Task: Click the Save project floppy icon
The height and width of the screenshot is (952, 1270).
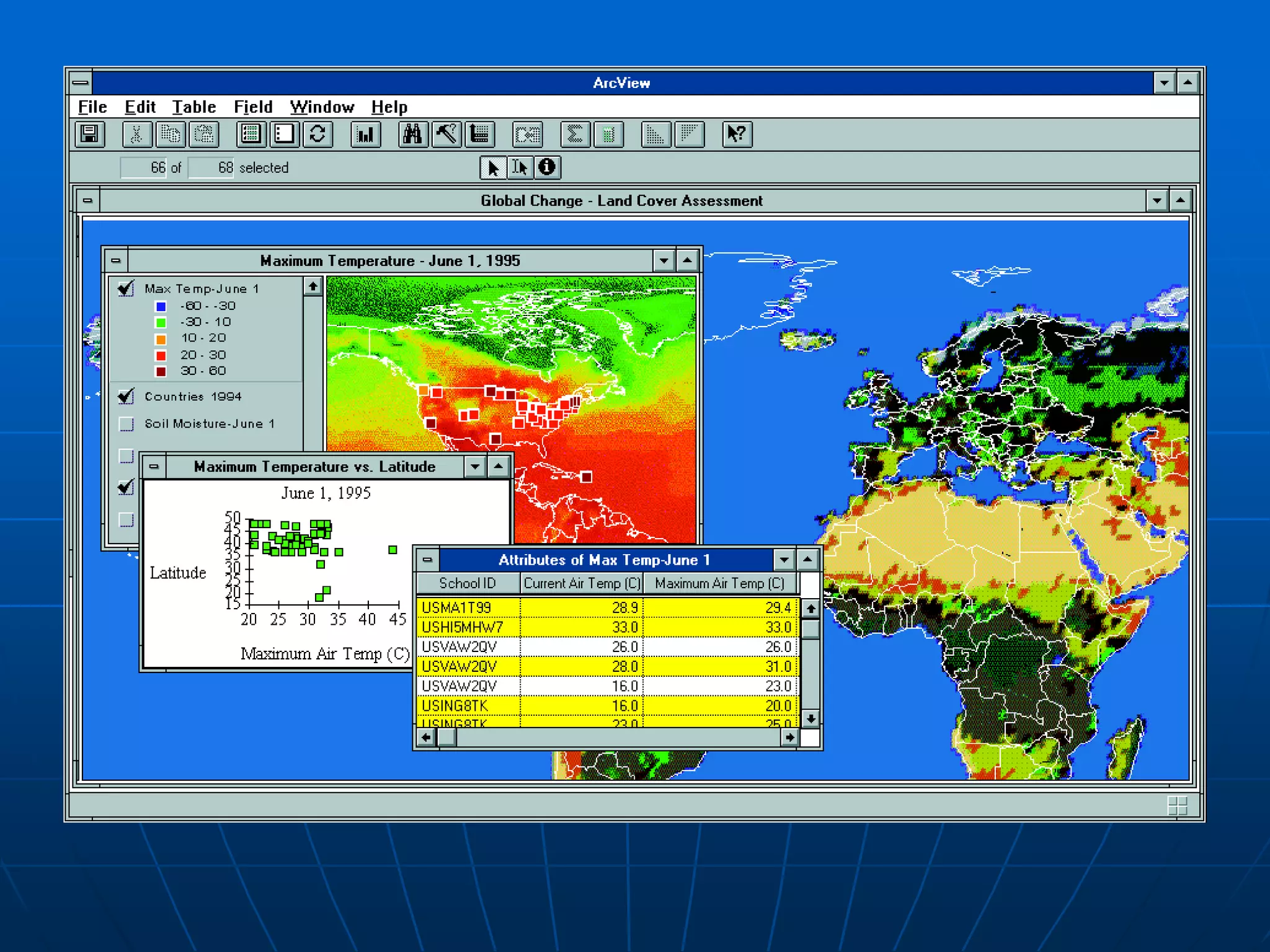Action: pyautogui.click(x=90, y=134)
